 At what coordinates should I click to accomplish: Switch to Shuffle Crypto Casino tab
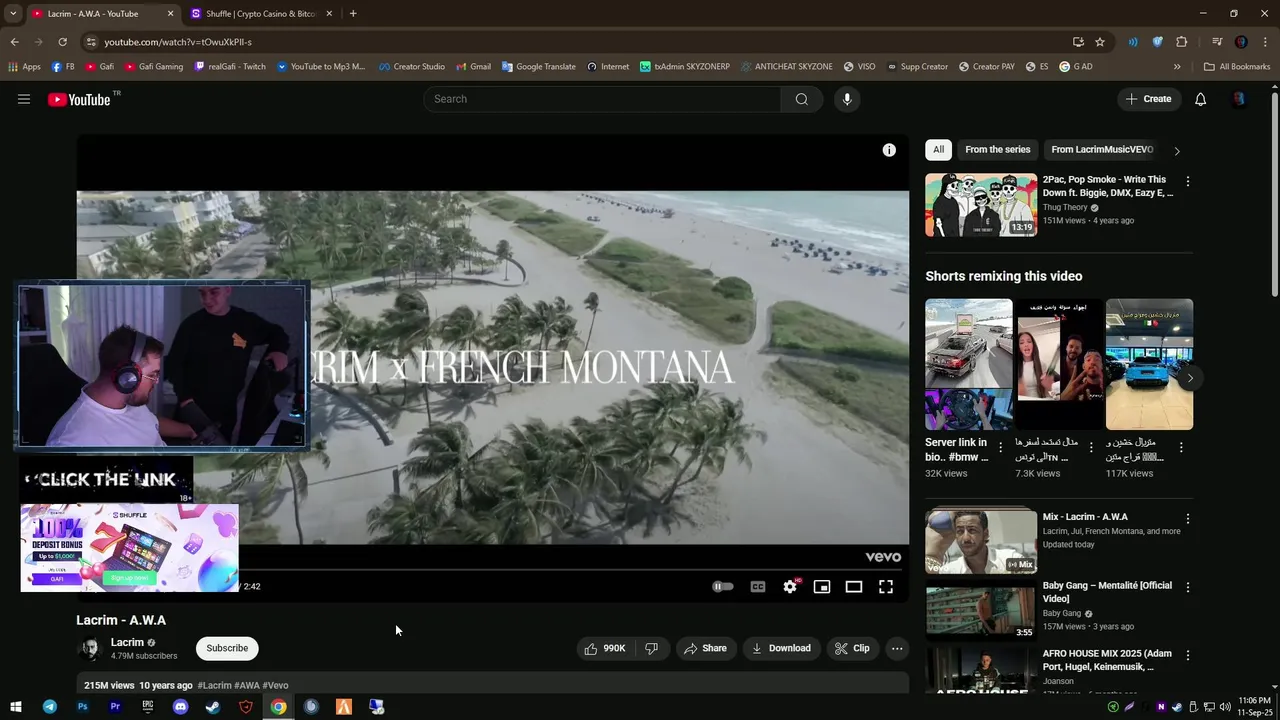(262, 14)
